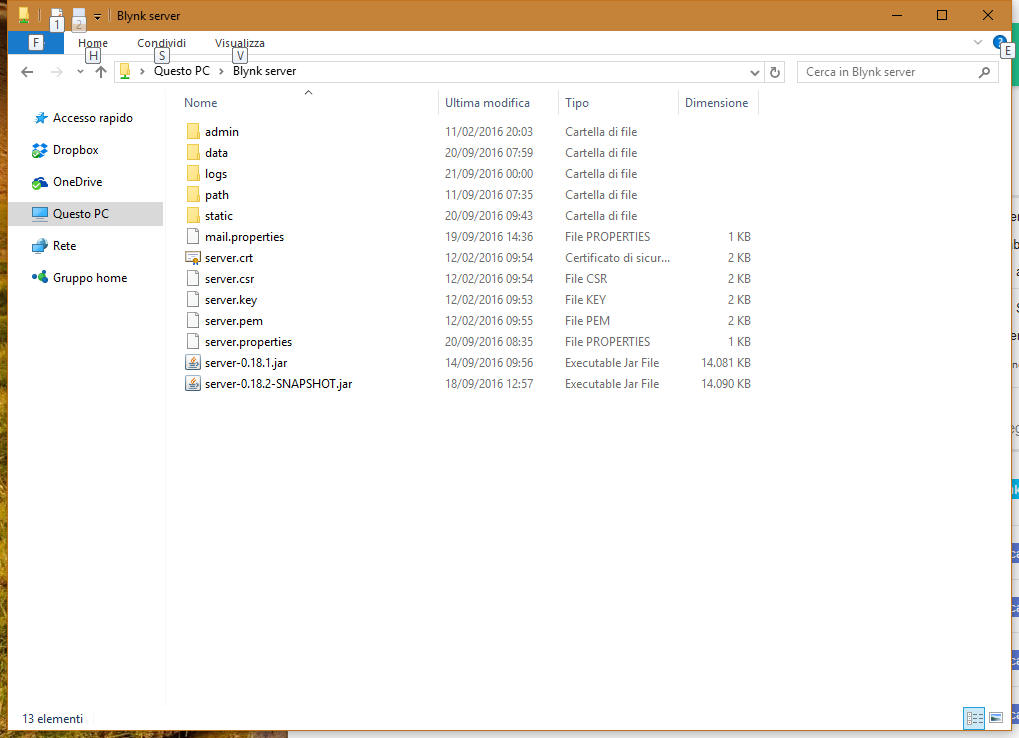Refresh the Blynk server folder view
Image resolution: width=1019 pixels, height=738 pixels.
tap(775, 72)
